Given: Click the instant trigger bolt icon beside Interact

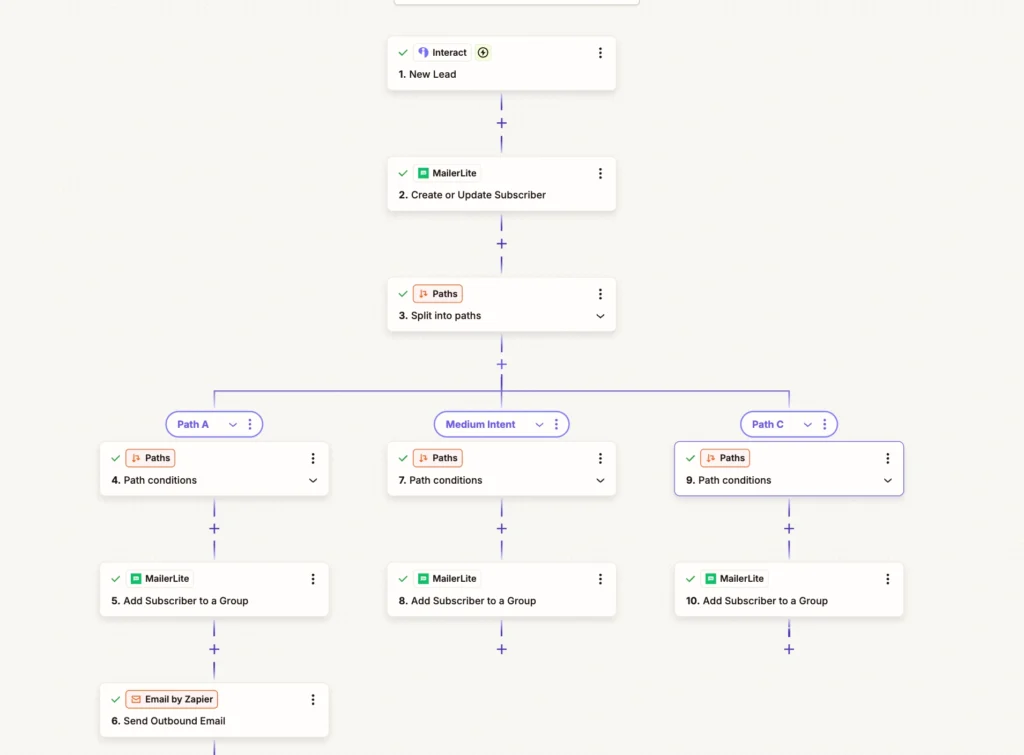Looking at the screenshot, I should [x=483, y=52].
